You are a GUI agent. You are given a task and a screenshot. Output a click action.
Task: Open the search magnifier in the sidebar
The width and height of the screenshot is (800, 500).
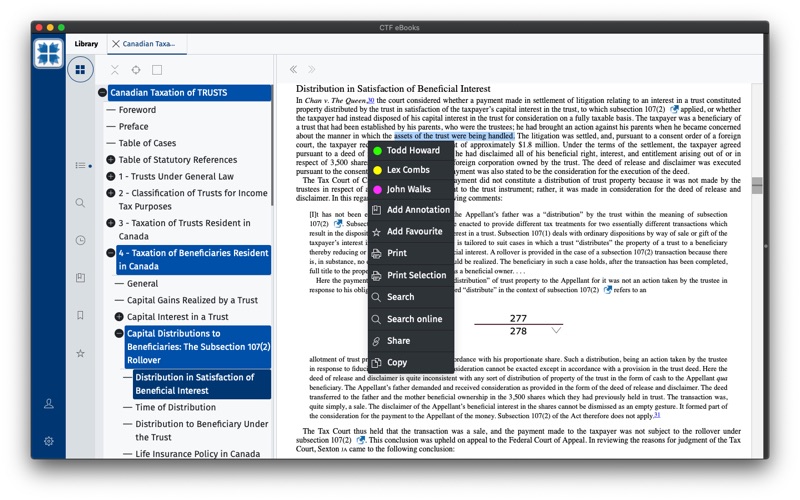tap(80, 203)
